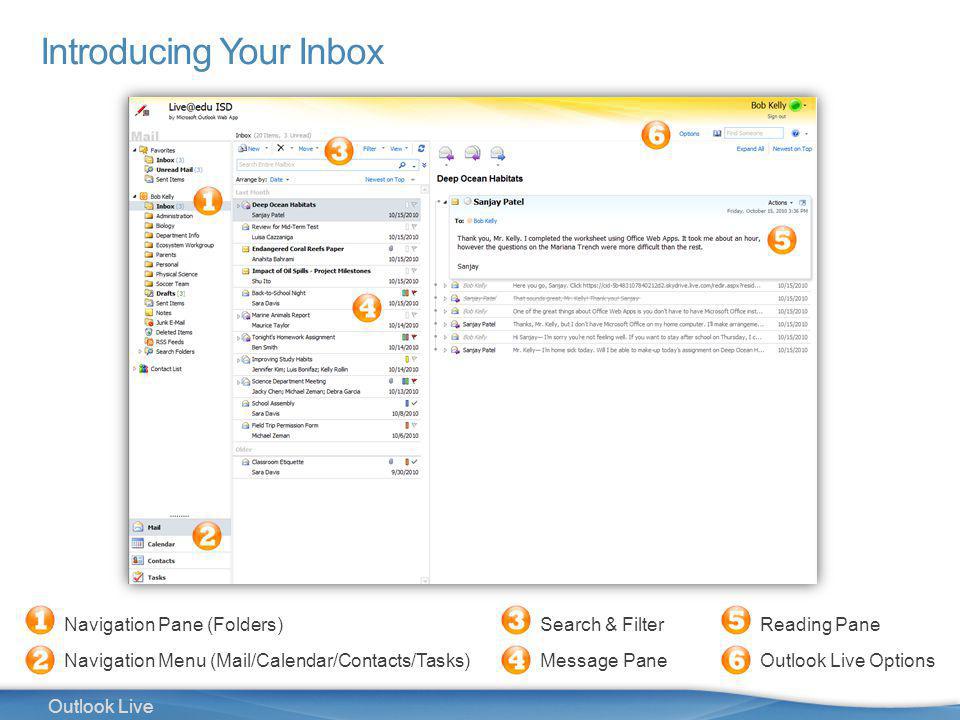The width and height of the screenshot is (960, 720).
Task: Click the Deleted Items folder
Action: click(x=168, y=332)
